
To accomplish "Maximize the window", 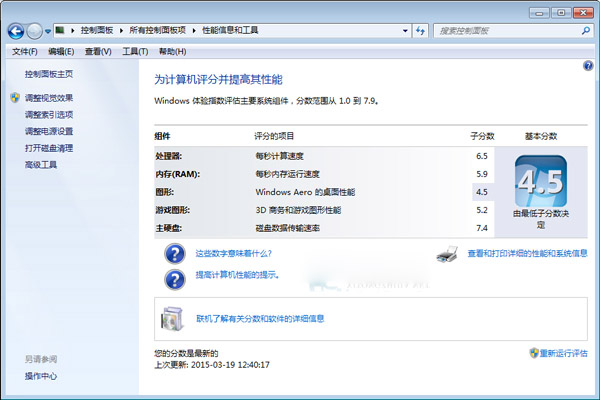I will 561,13.
